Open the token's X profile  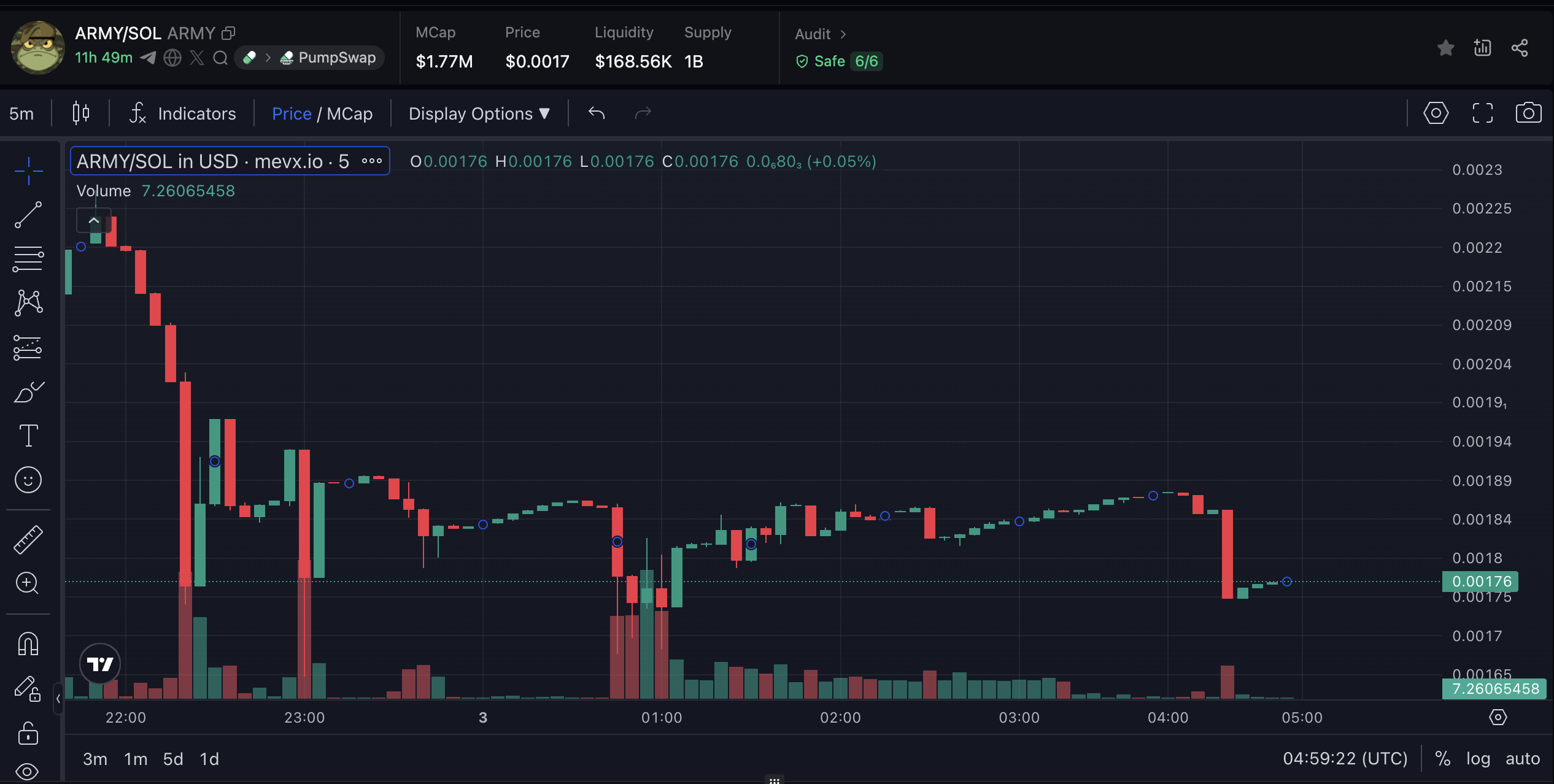(x=197, y=58)
